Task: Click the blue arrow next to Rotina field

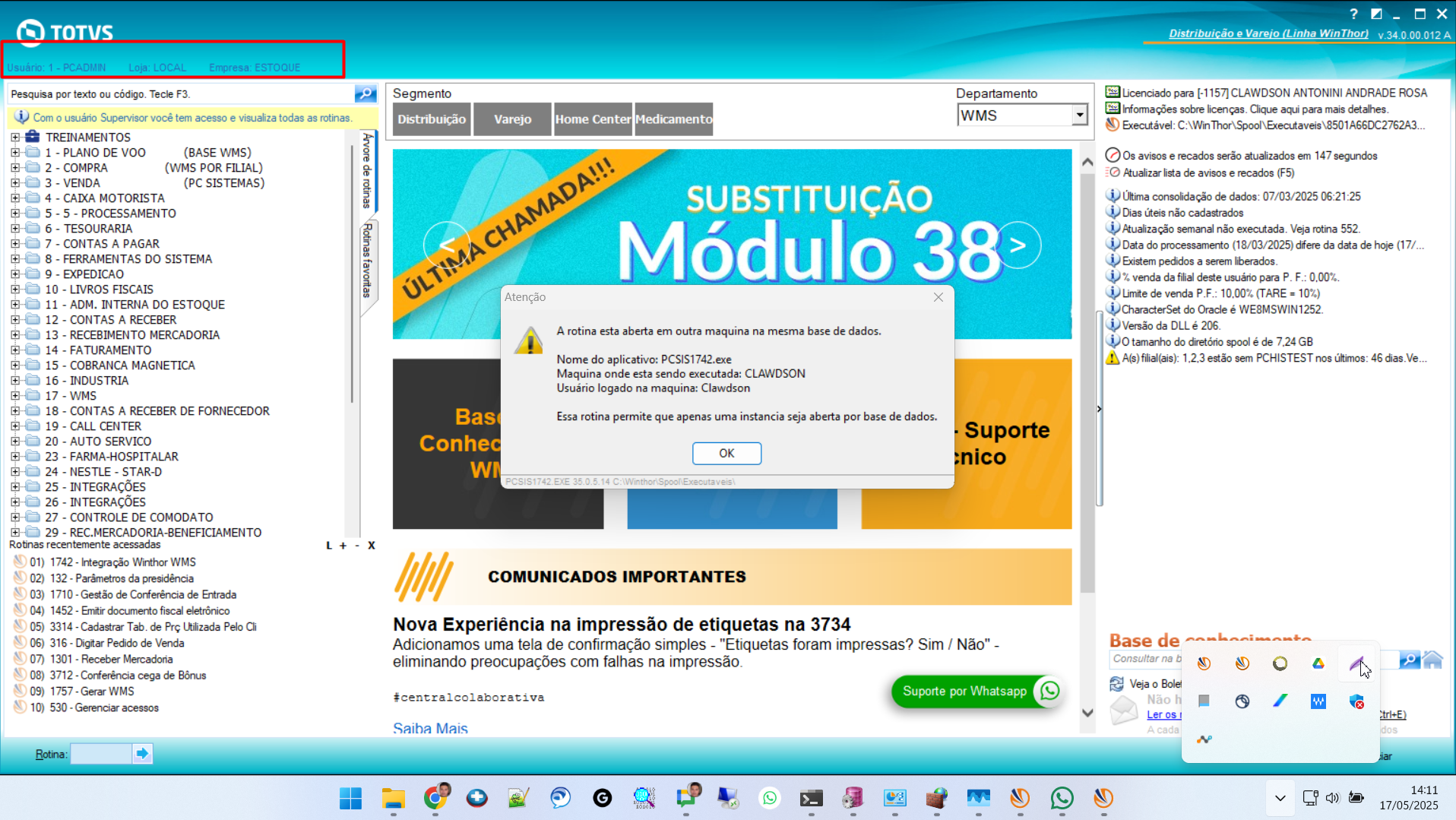Action: (x=142, y=754)
